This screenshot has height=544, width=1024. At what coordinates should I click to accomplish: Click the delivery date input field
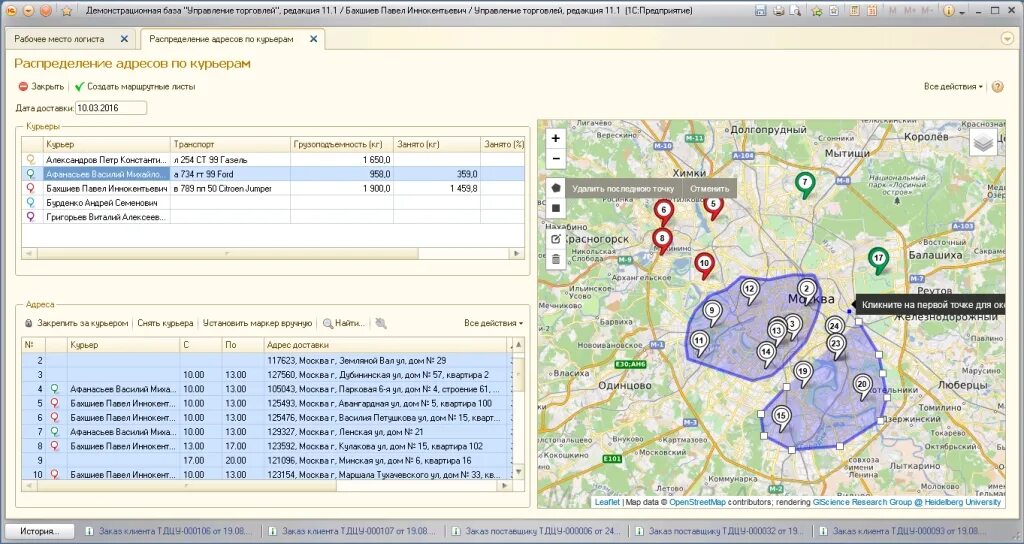[110, 108]
